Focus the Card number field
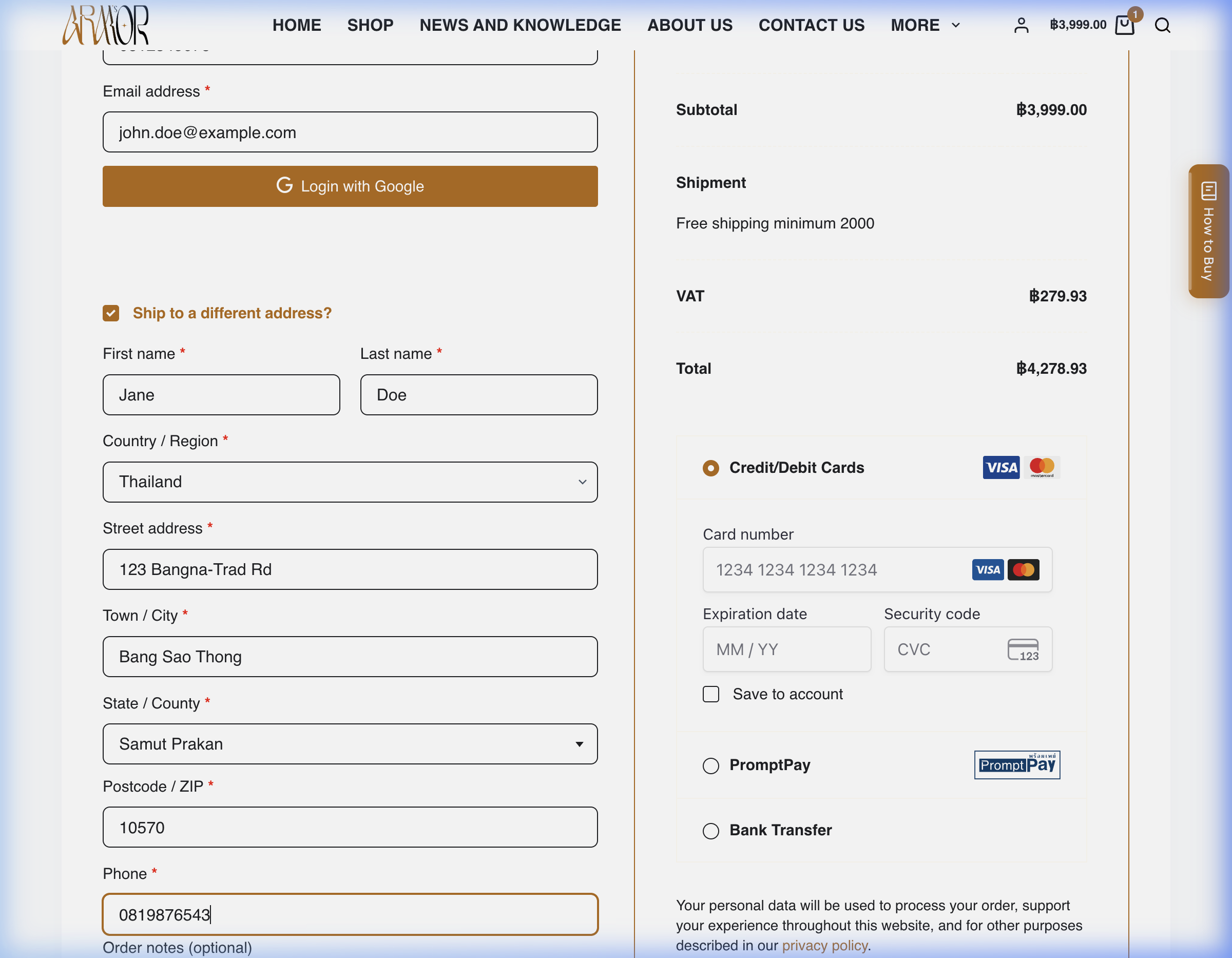Image resolution: width=1232 pixels, height=958 pixels. tap(877, 570)
